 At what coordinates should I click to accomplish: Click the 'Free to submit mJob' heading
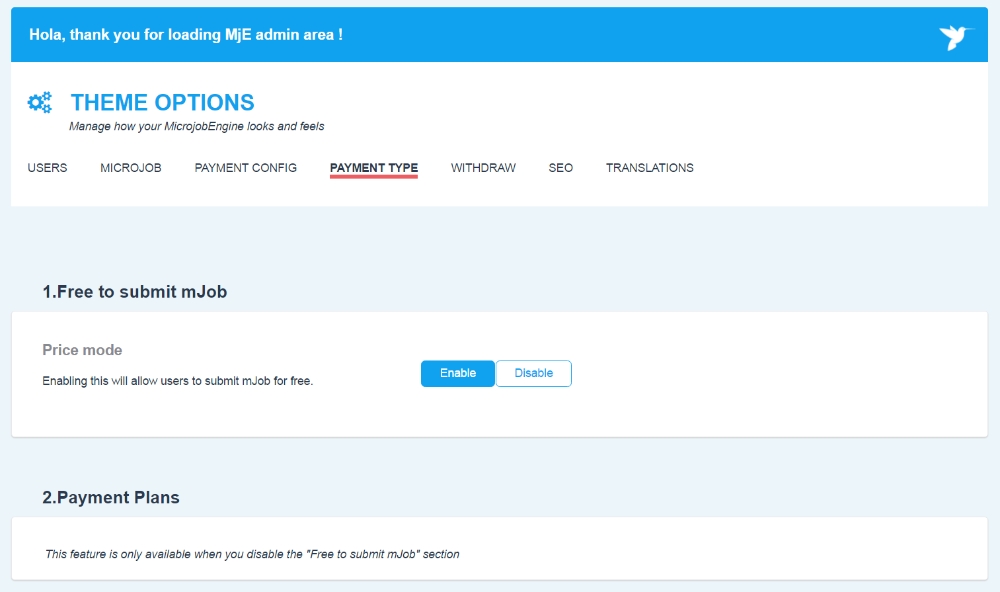[135, 292]
